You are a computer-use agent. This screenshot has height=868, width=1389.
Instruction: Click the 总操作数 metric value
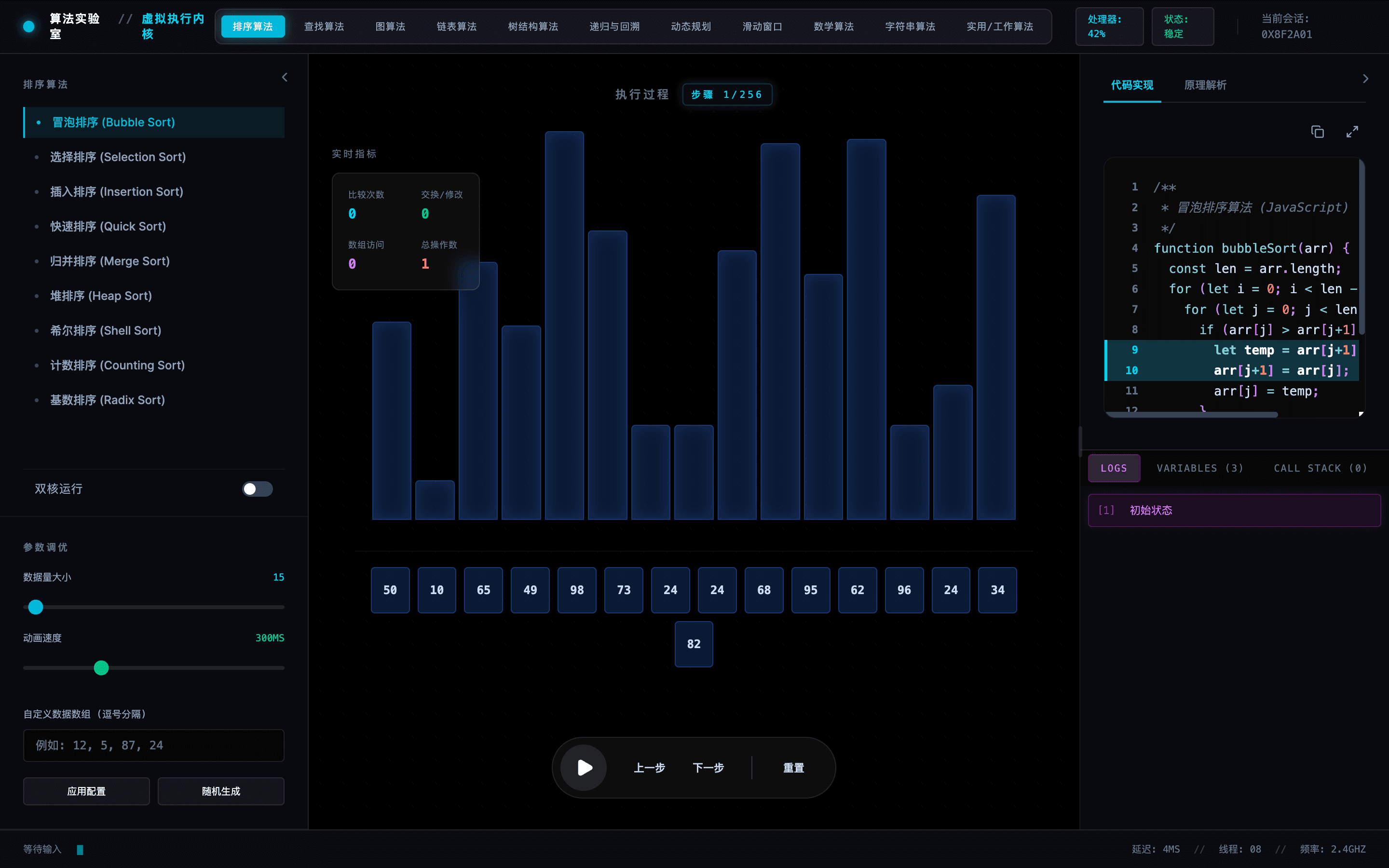[x=425, y=264]
